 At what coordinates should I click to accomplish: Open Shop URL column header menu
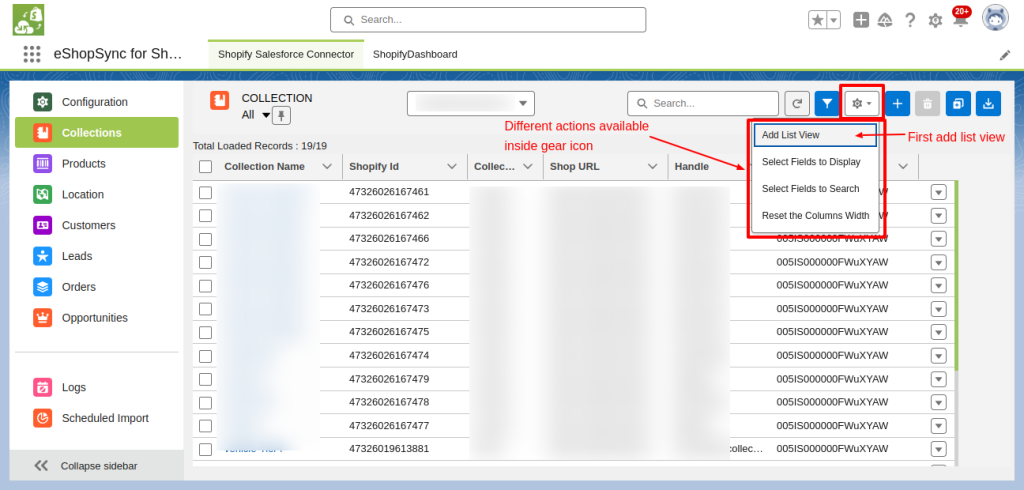click(652, 167)
